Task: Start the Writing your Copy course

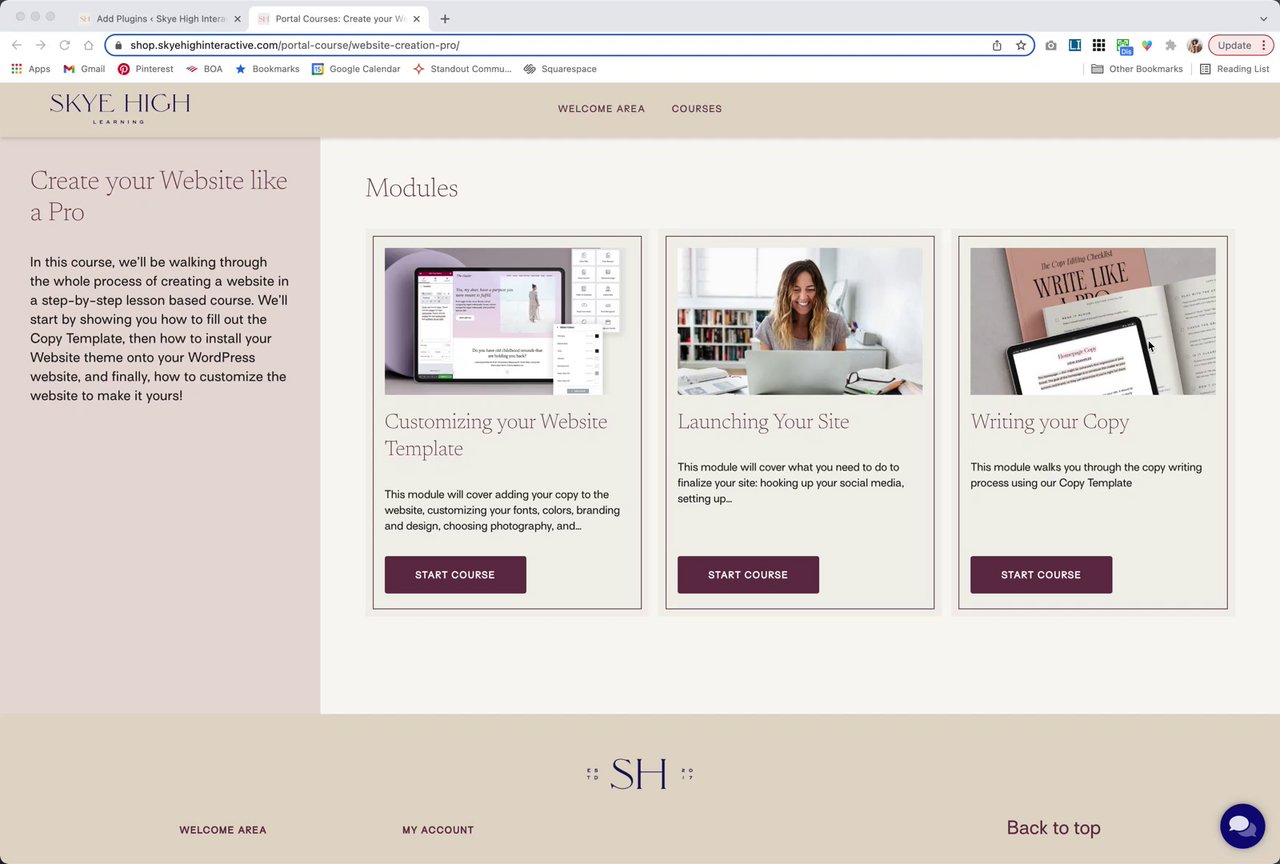Action: [1041, 575]
